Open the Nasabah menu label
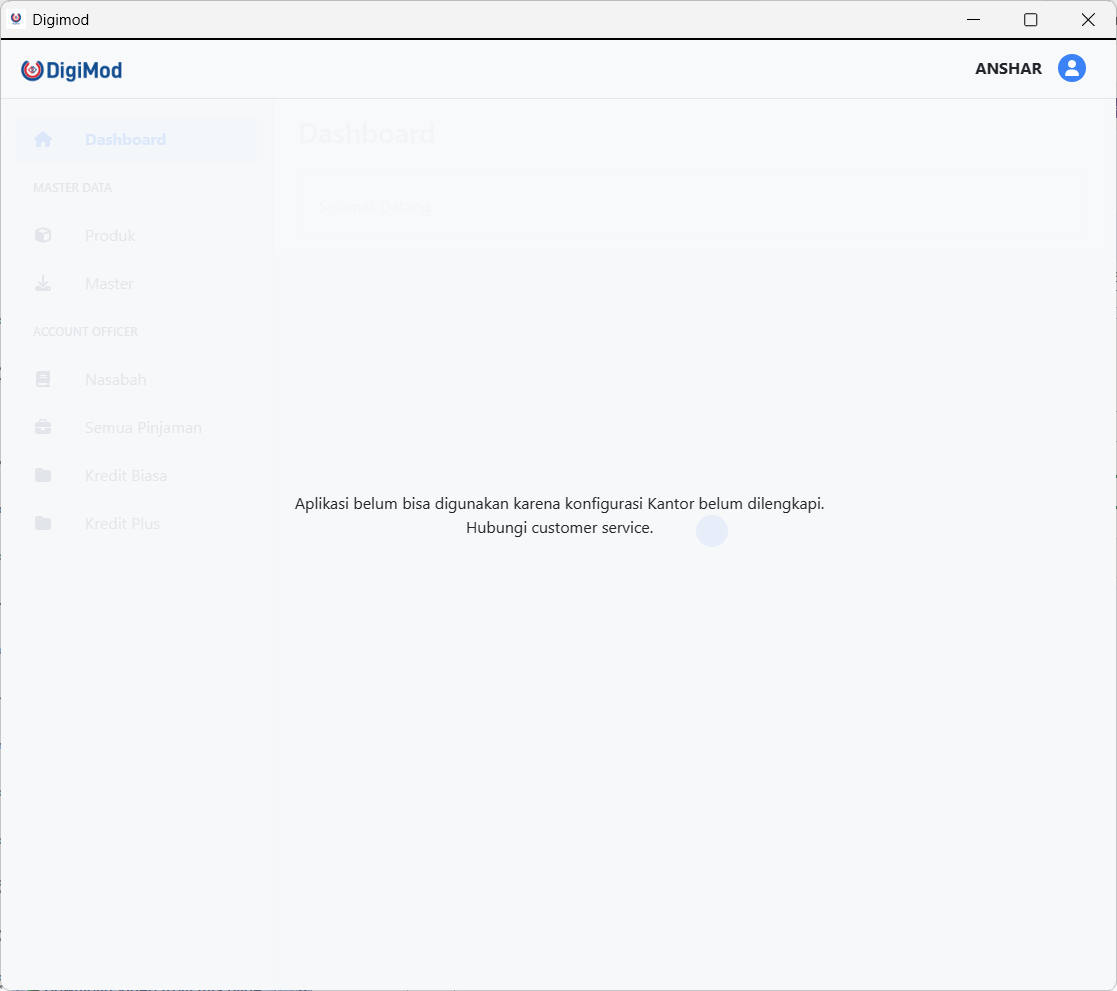 [115, 380]
